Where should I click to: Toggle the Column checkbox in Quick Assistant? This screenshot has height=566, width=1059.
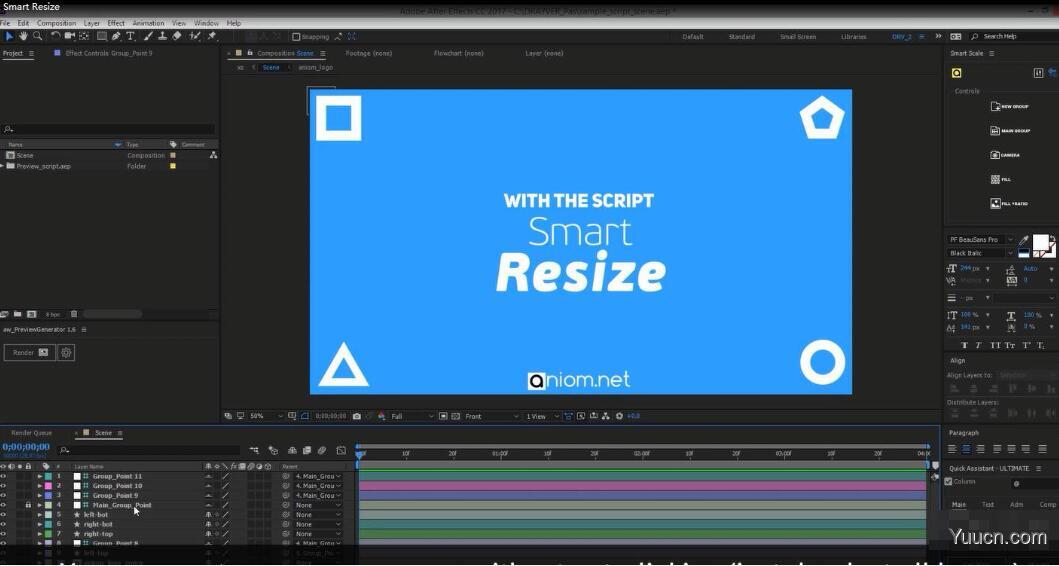pyautogui.click(x=948, y=482)
